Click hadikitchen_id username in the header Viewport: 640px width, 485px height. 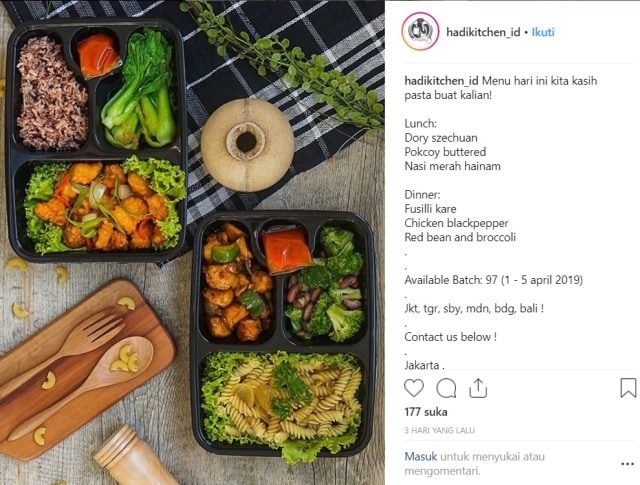(x=483, y=32)
